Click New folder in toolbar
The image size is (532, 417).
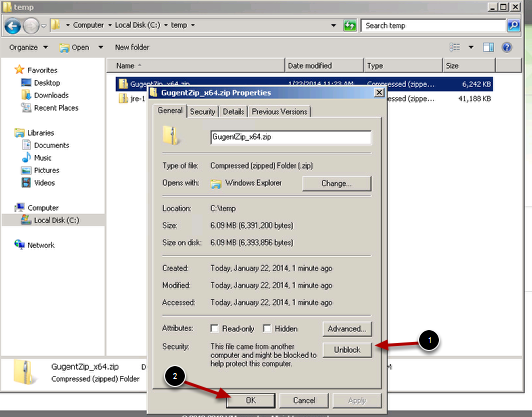pos(132,47)
